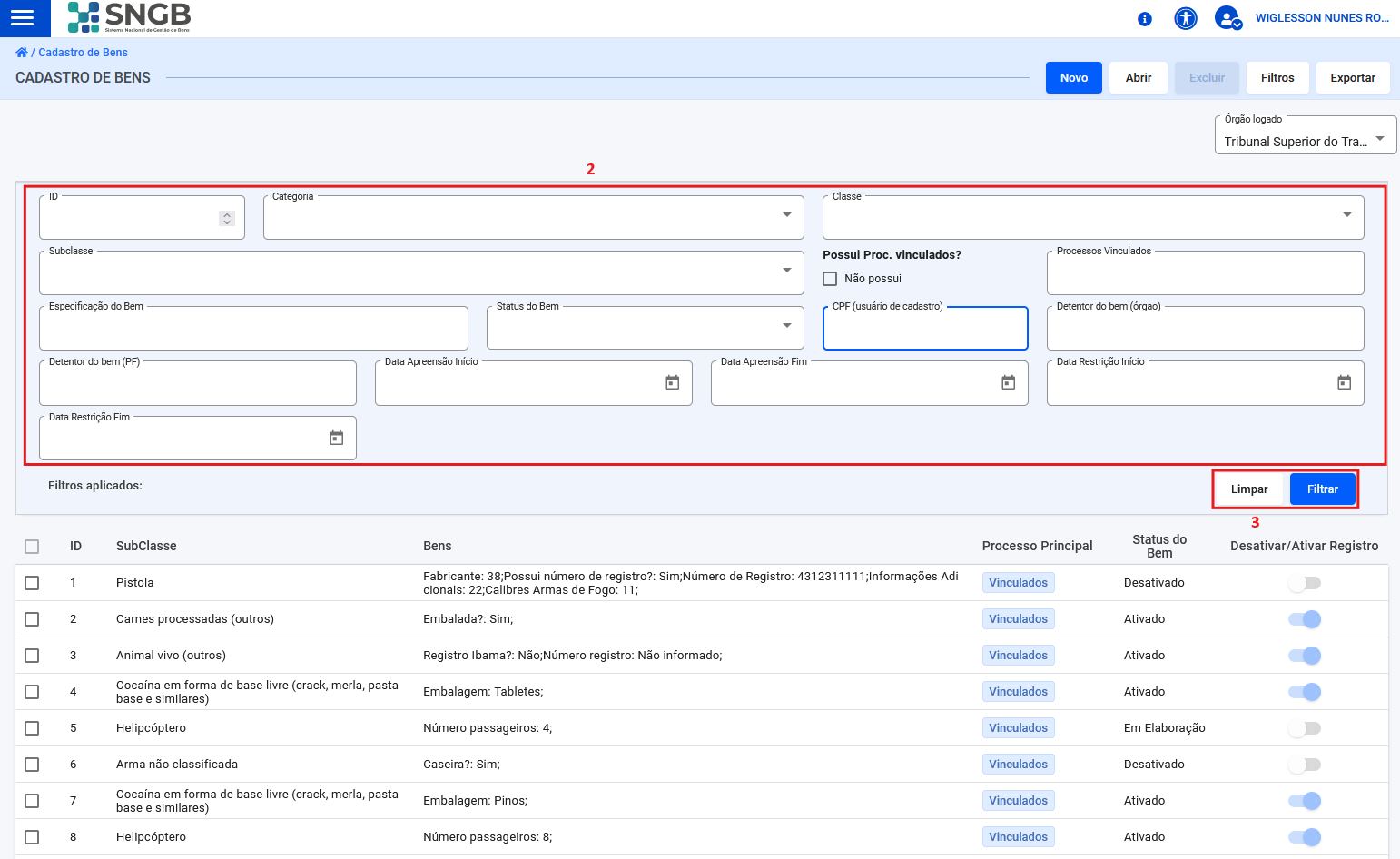Toggle registro switch for ID 7 row
Image resolution: width=1400 pixels, height=859 pixels.
point(1305,801)
